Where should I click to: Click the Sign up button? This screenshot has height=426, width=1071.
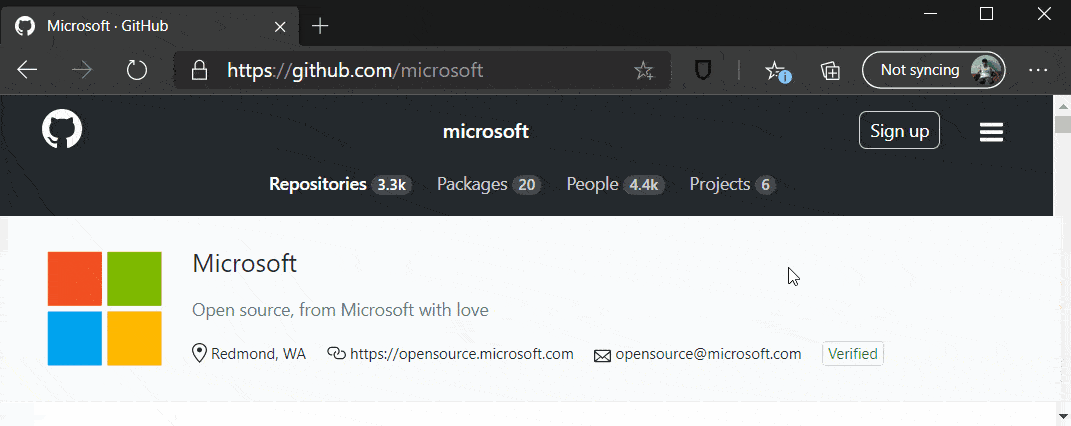[x=899, y=131]
